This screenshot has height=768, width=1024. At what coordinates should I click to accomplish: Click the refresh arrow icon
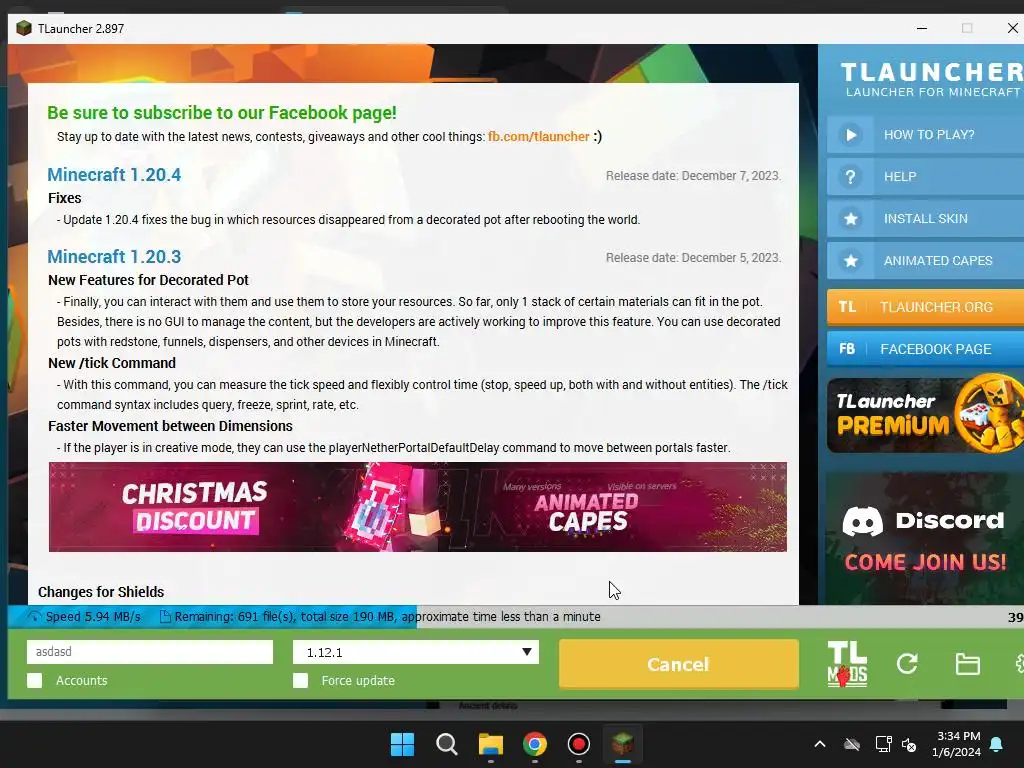(x=907, y=664)
